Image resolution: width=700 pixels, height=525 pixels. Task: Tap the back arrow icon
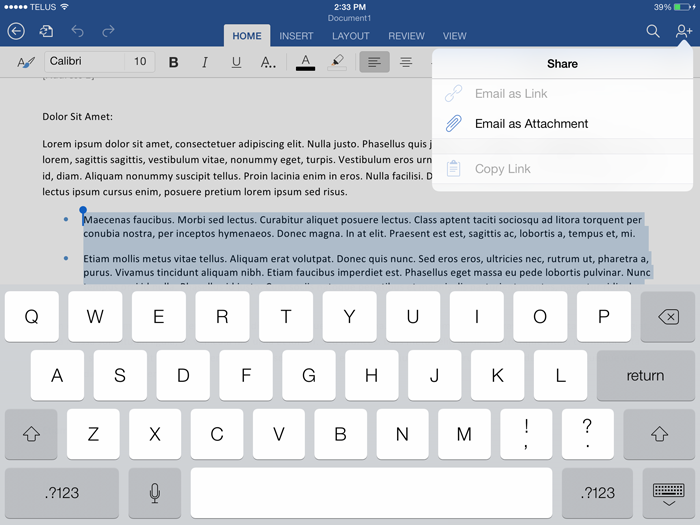click(x=16, y=31)
